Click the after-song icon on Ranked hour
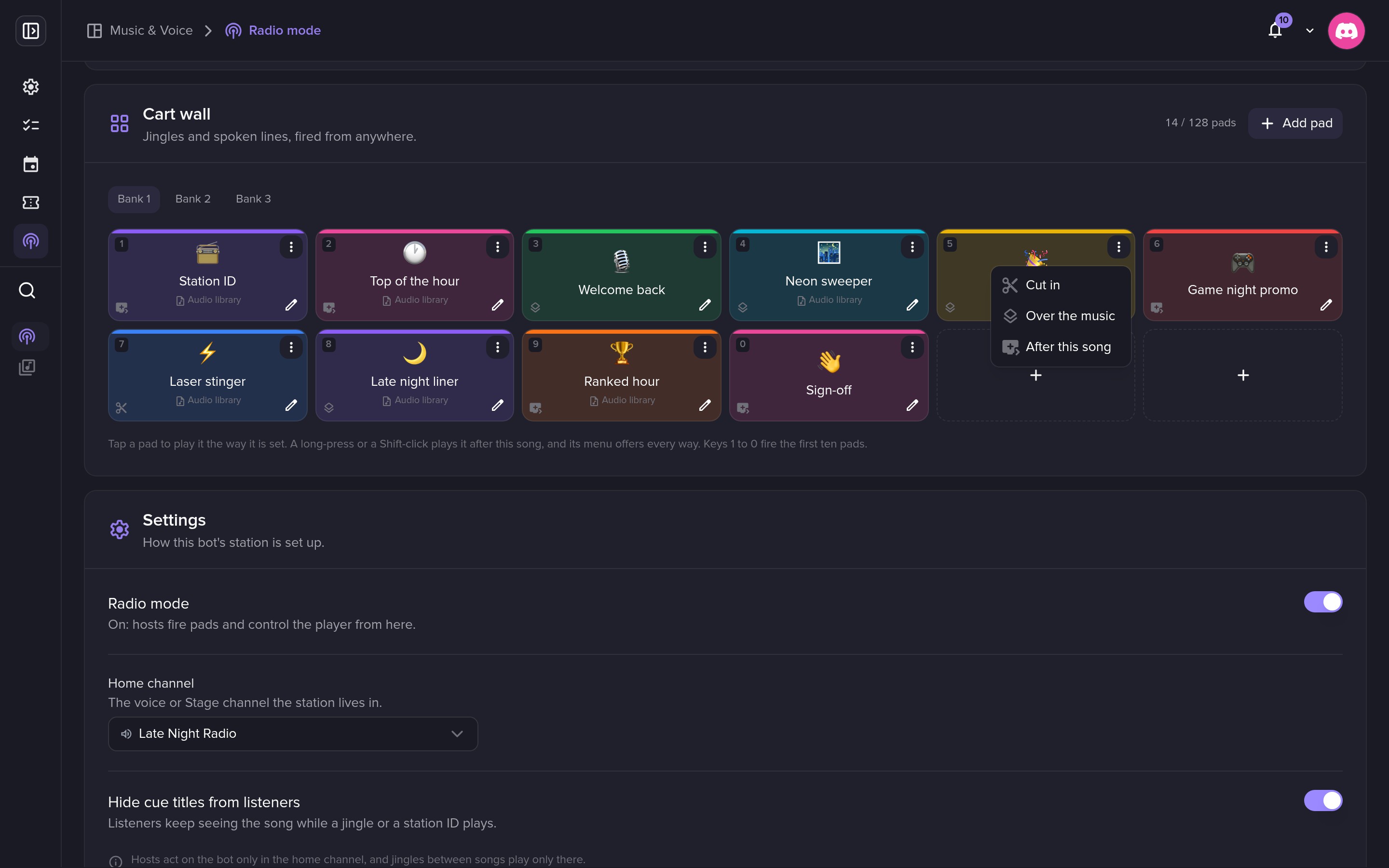Screen dimensions: 1389x868 tap(535, 408)
